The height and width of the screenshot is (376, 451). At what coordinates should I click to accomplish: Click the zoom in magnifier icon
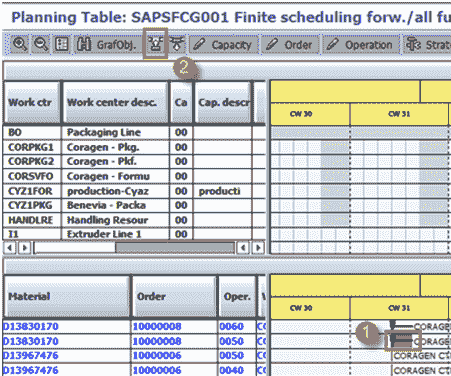coord(20,44)
